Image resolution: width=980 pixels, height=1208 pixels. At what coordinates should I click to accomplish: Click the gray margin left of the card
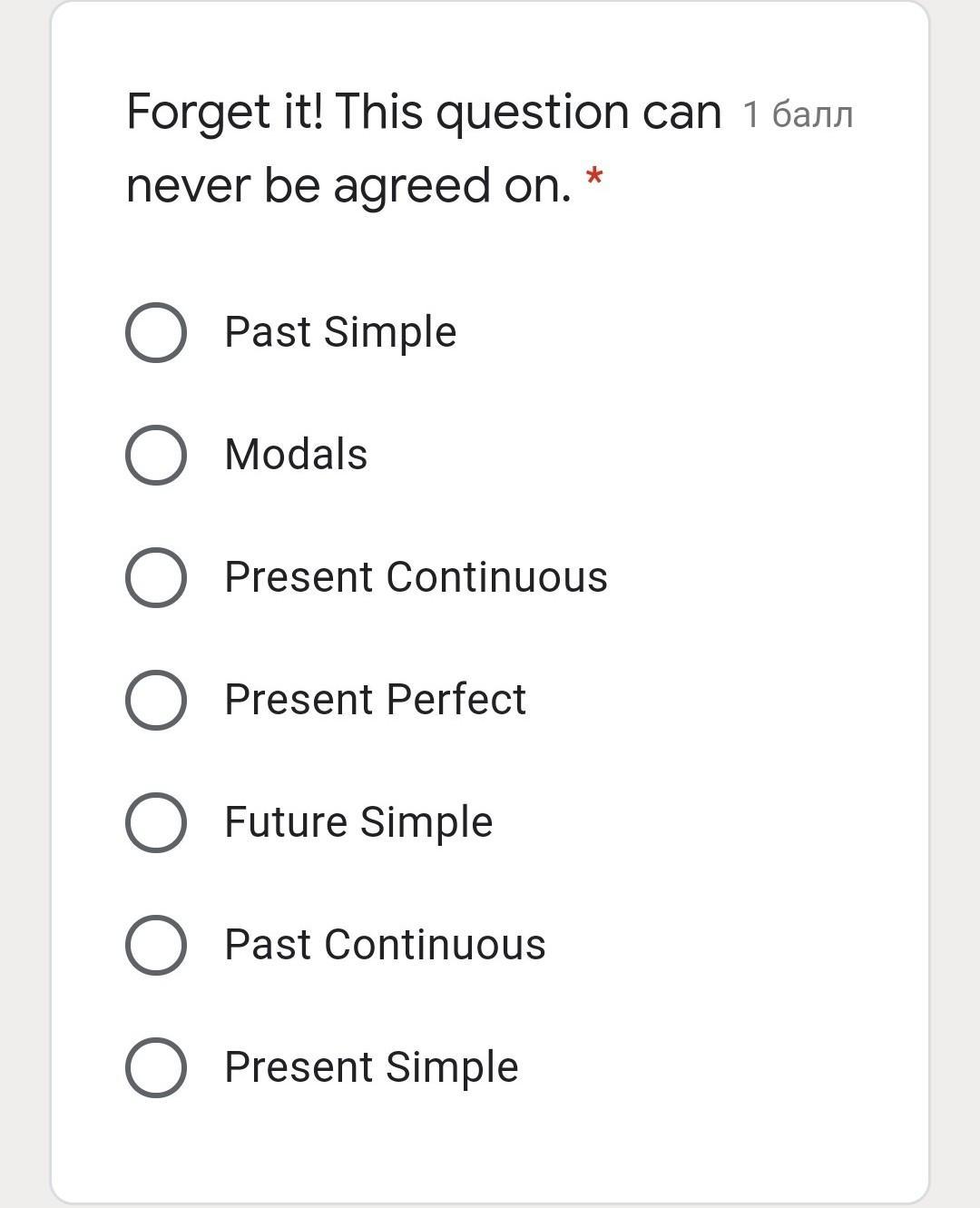tap(24, 599)
